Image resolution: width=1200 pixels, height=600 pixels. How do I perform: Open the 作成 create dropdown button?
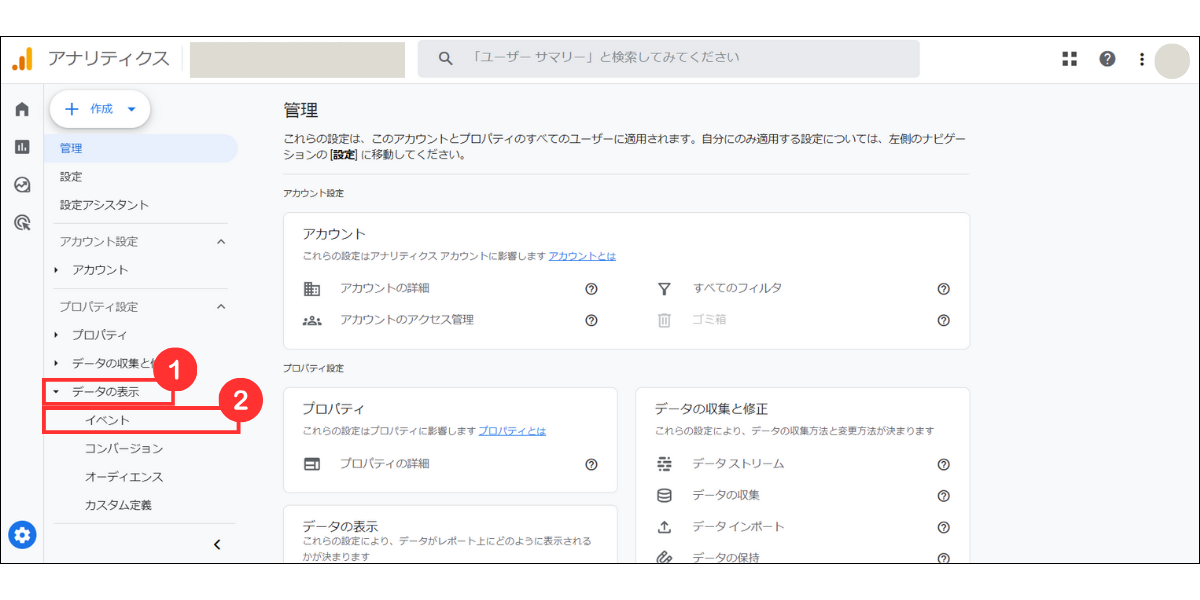point(100,109)
